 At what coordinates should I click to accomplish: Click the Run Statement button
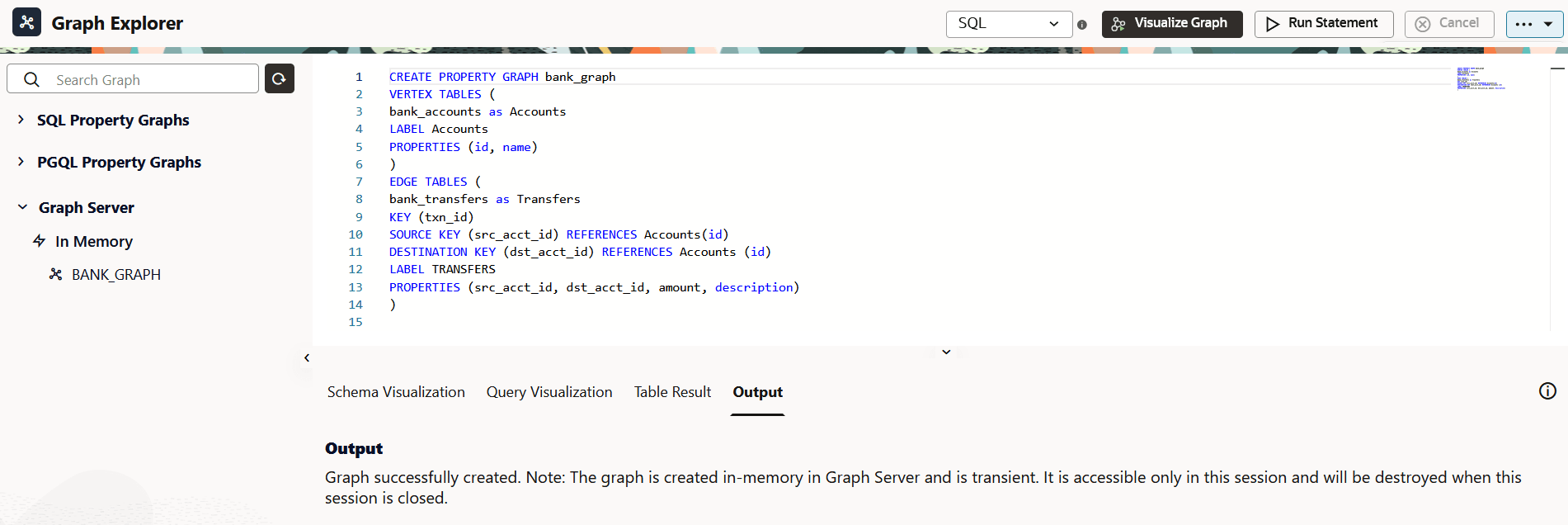[1323, 24]
